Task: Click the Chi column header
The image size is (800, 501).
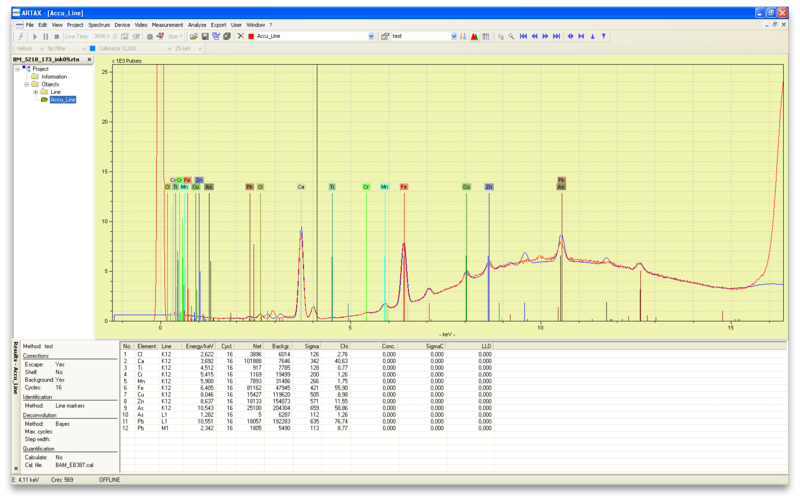Action: click(x=336, y=346)
